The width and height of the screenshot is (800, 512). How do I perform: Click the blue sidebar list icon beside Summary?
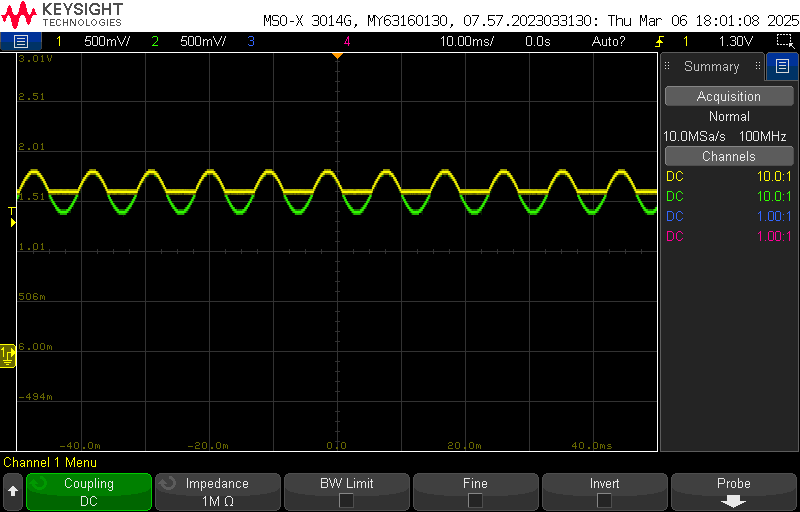pos(781,67)
